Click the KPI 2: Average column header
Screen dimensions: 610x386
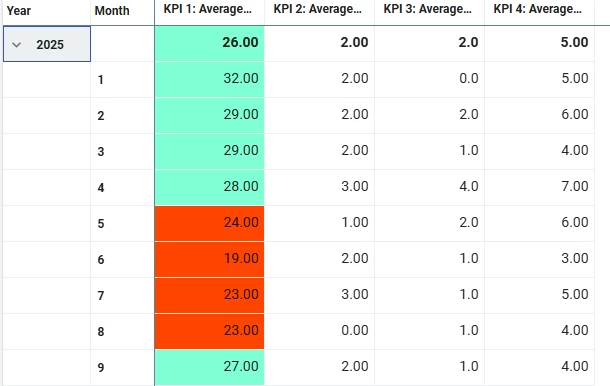(x=319, y=10)
